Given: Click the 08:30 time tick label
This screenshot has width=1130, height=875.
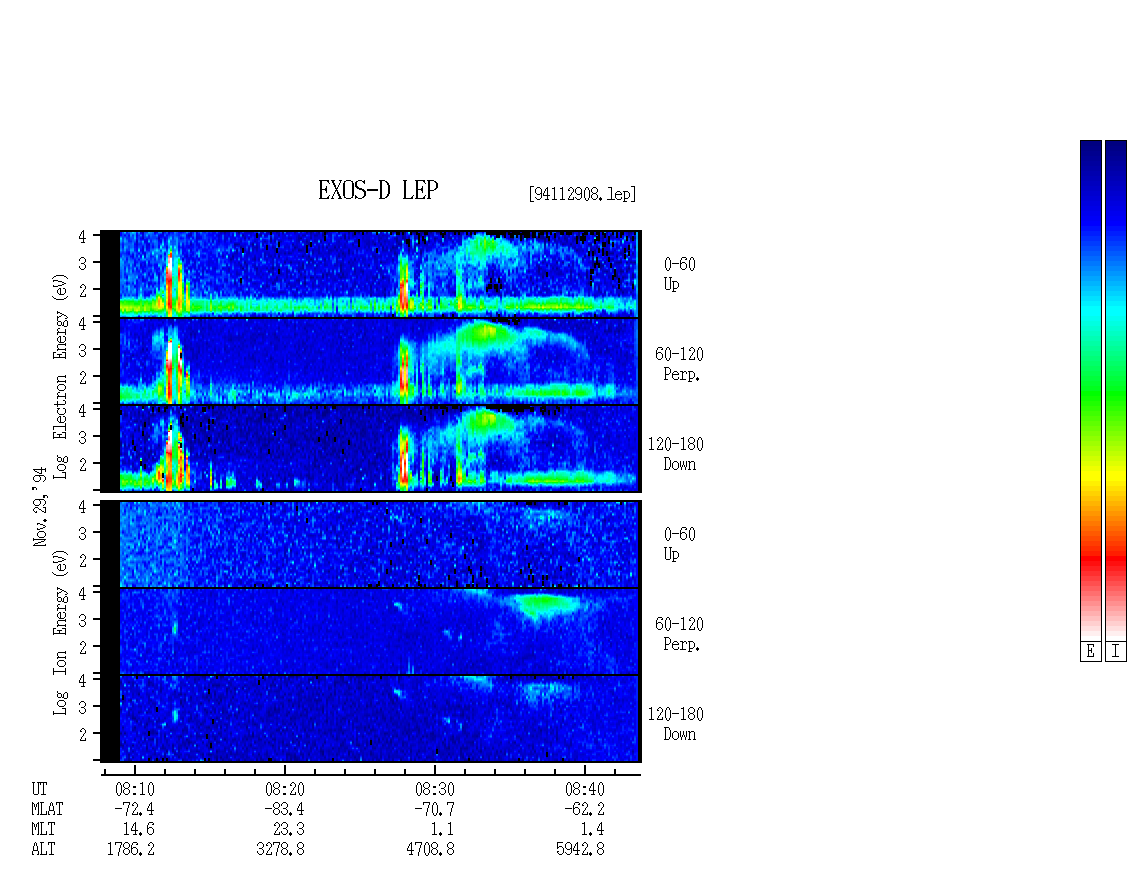Looking at the screenshot, I should coord(435,789).
